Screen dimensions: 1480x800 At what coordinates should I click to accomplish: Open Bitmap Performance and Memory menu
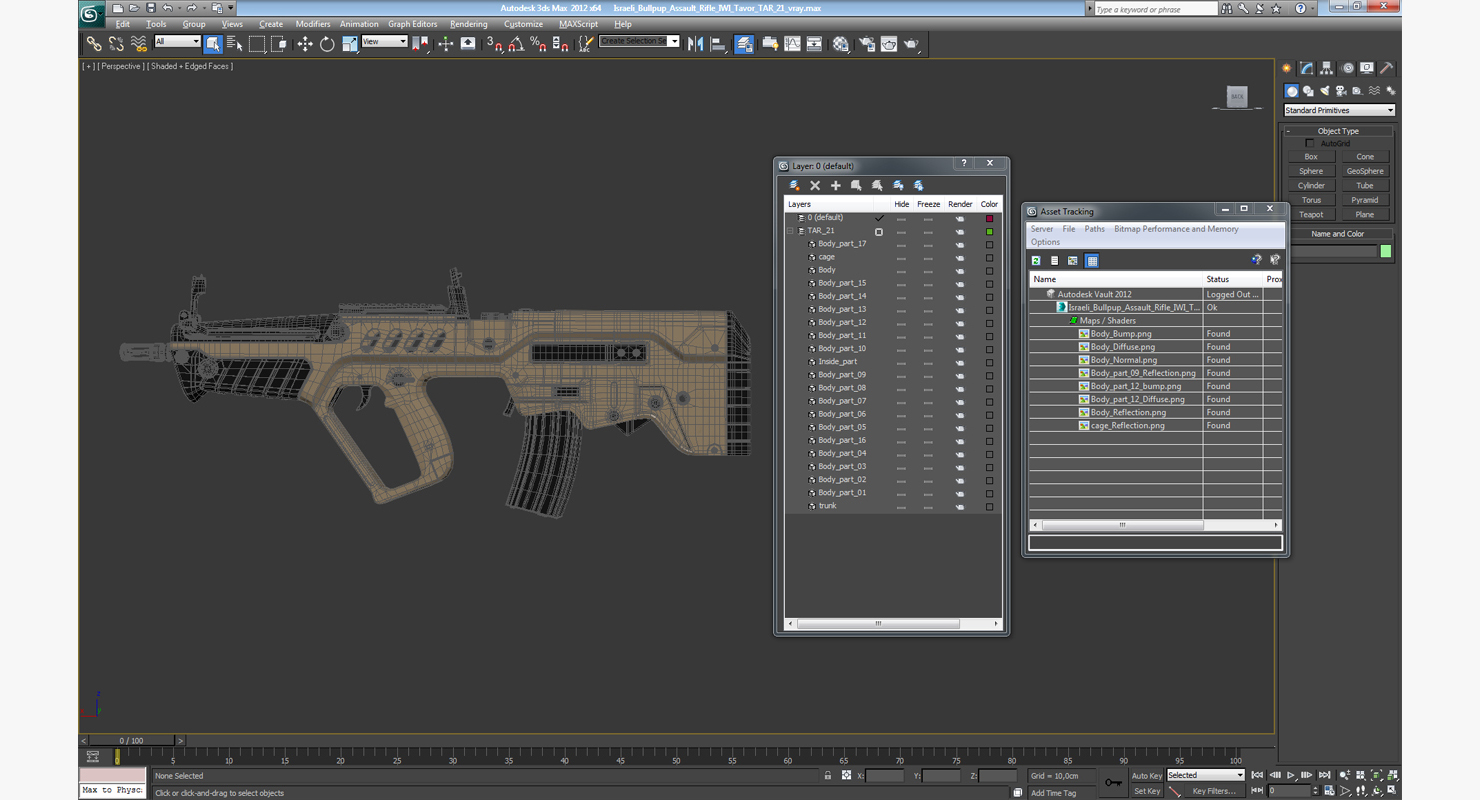[1176, 229]
